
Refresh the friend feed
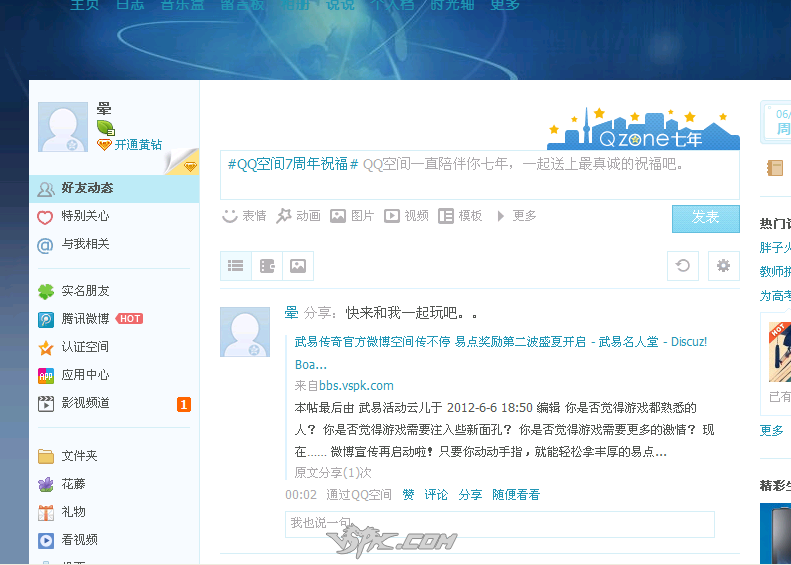683,266
